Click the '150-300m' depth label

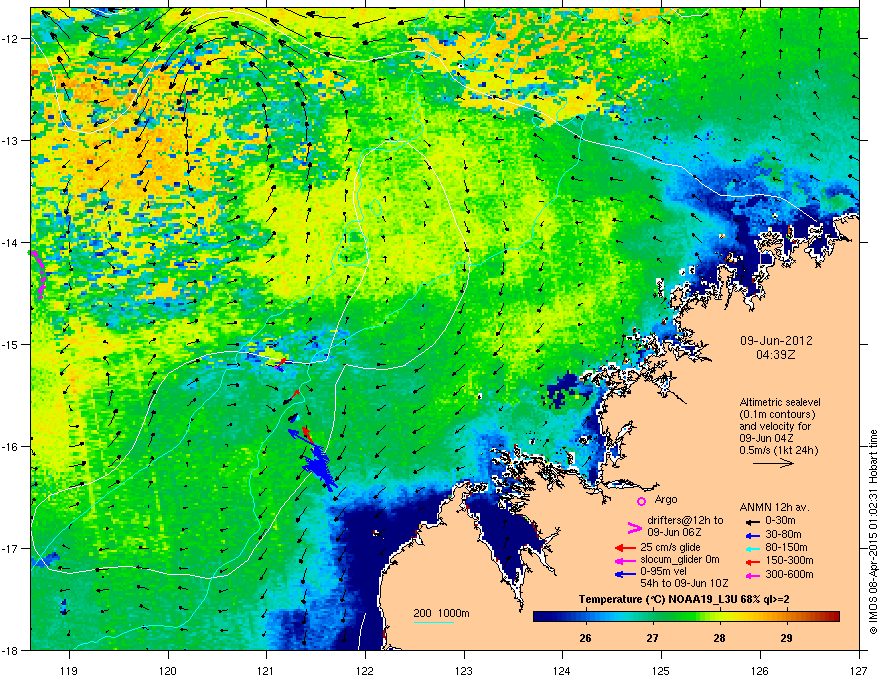789,560
